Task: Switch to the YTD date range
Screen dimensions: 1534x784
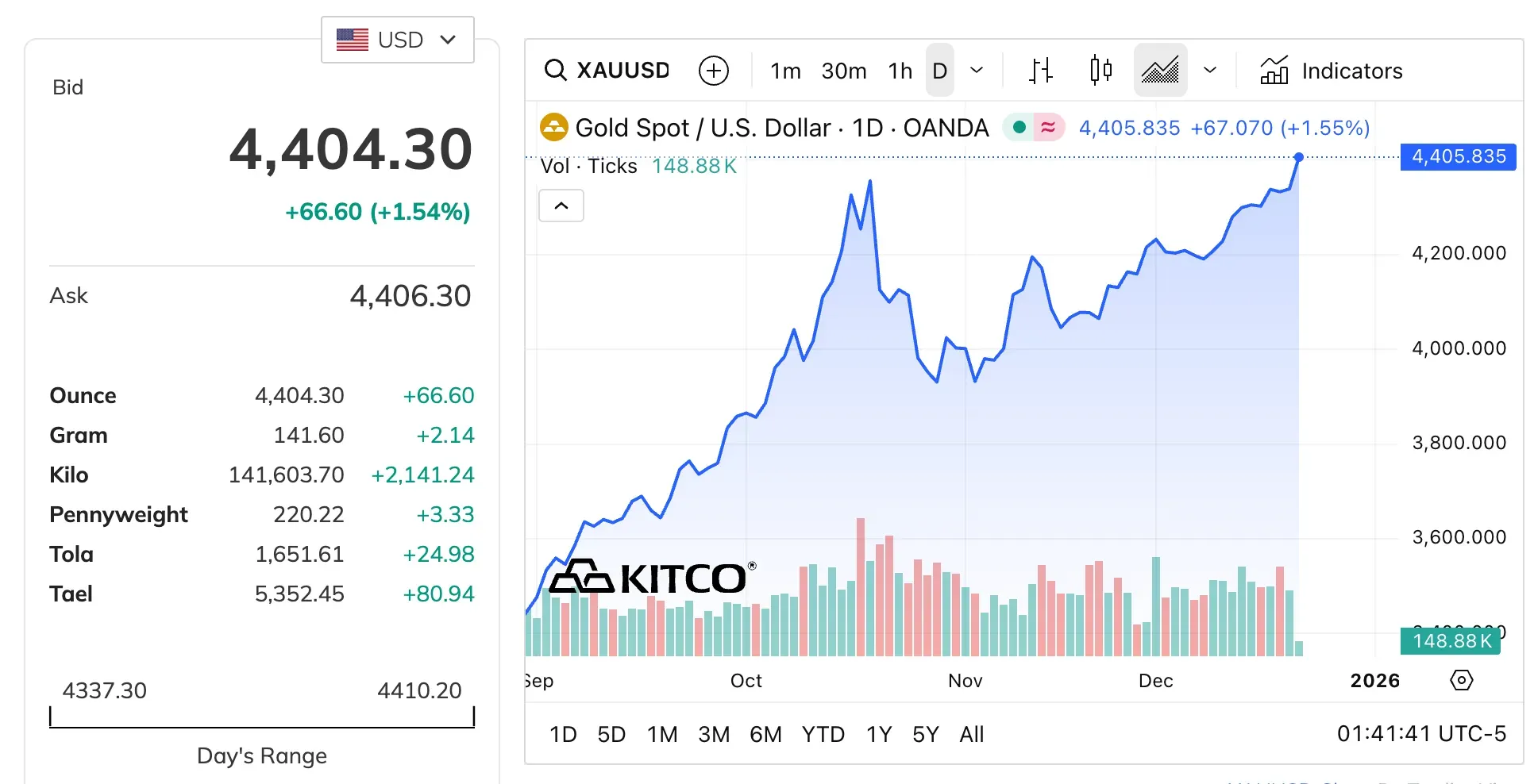Action: (x=823, y=734)
